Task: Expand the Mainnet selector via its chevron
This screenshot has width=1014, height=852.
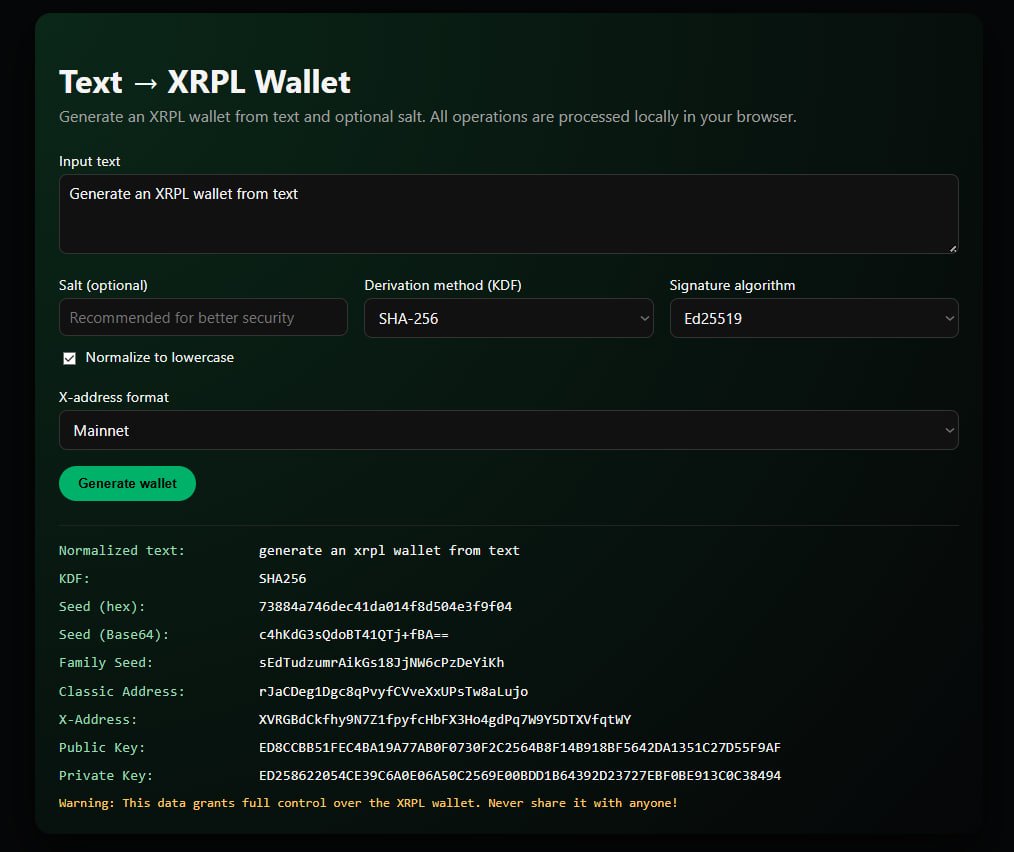Action: click(x=949, y=430)
